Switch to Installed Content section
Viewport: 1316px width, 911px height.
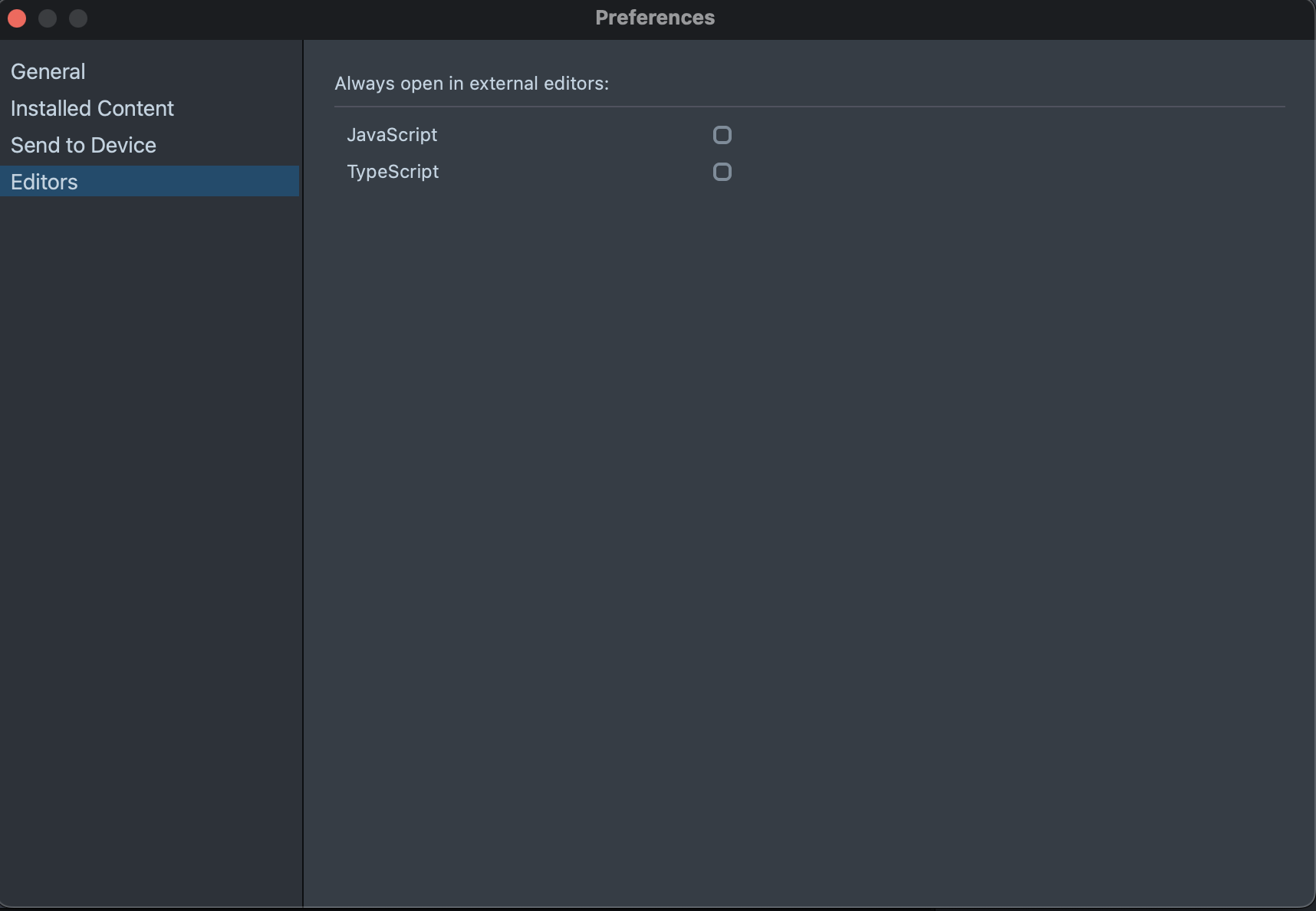[92, 108]
